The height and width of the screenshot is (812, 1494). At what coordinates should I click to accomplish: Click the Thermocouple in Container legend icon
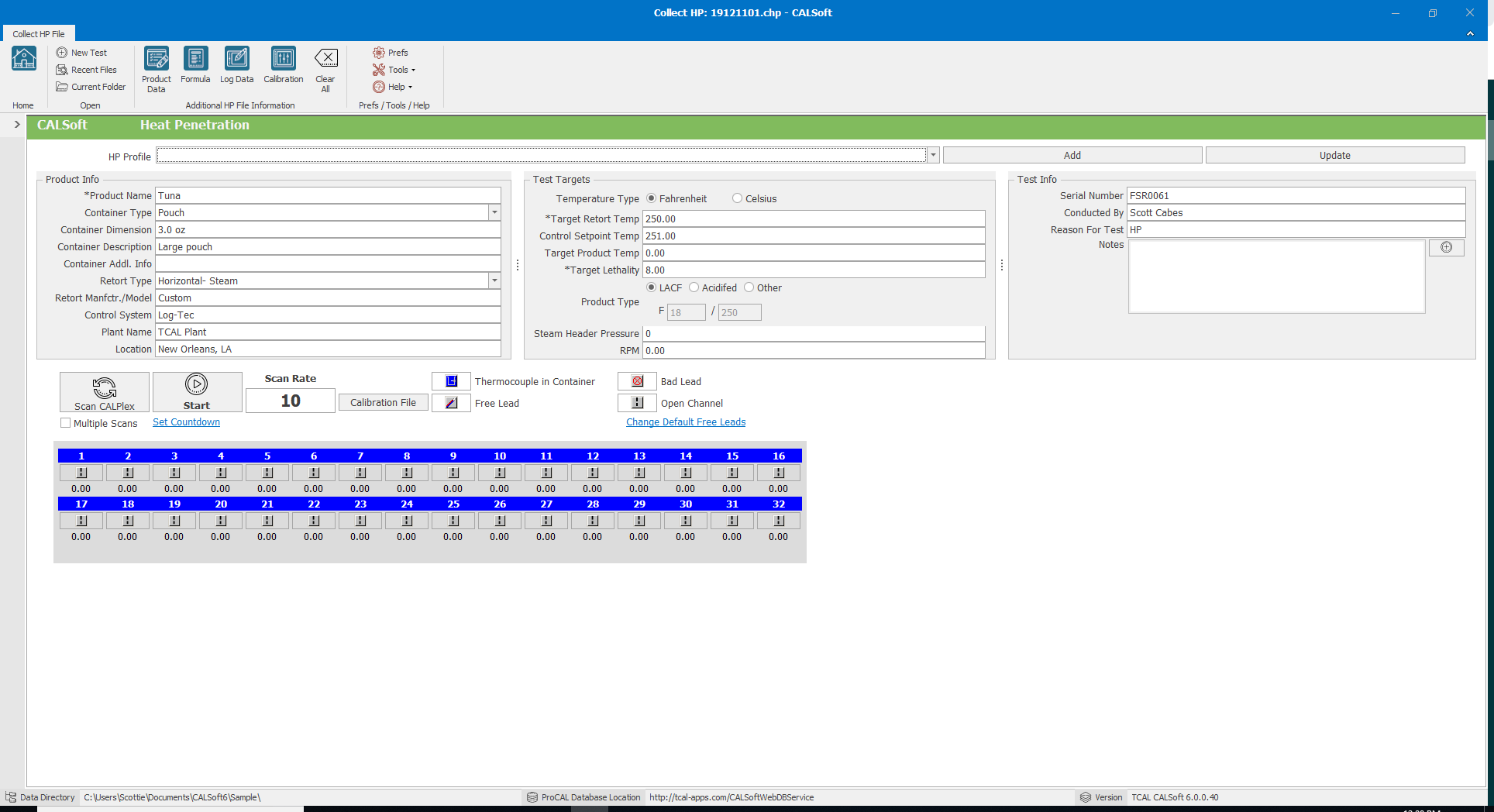click(451, 381)
